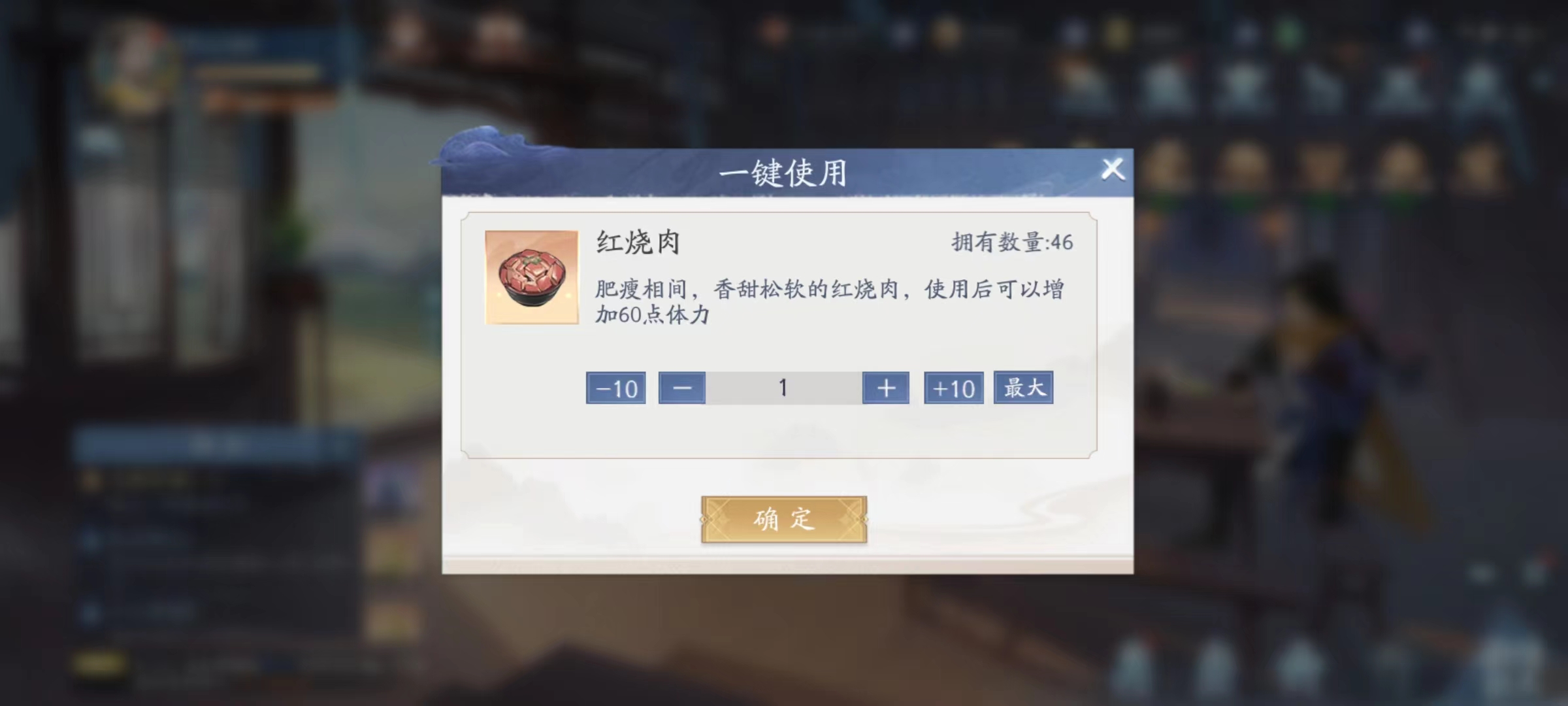Decrease quantity by ten with −10
This screenshot has width=1568, height=706.
615,388
